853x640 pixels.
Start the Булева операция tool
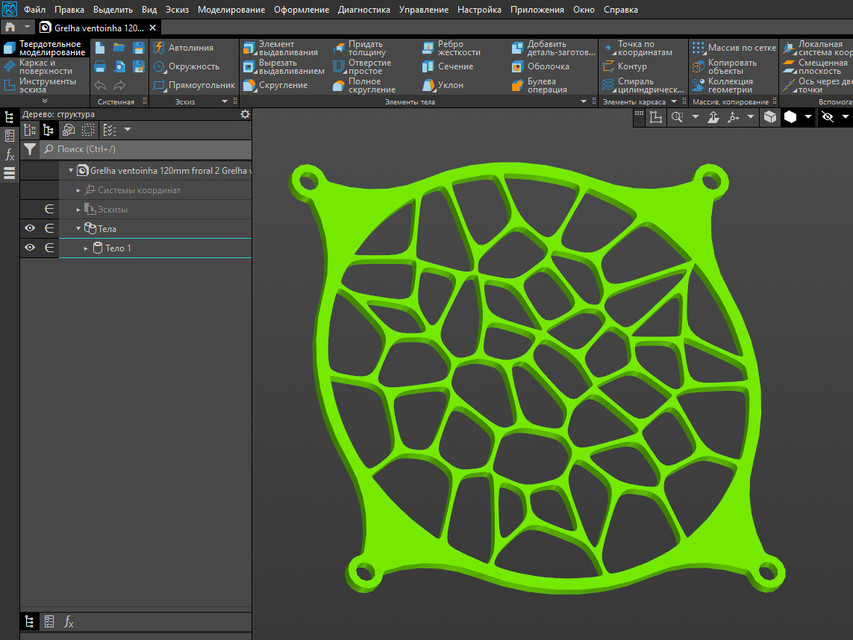pyautogui.click(x=545, y=84)
